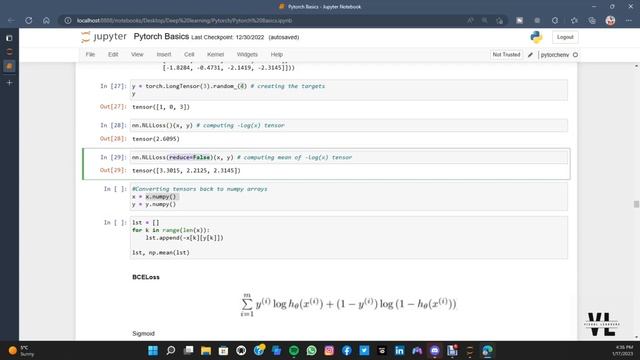This screenshot has width=640, height=360.
Task: Open Spotify from taskbar
Action: click(293, 351)
